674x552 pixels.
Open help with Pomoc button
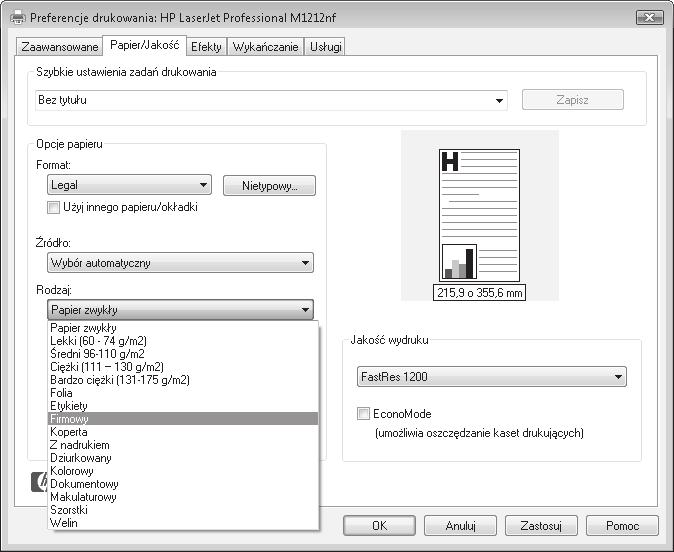point(622,526)
